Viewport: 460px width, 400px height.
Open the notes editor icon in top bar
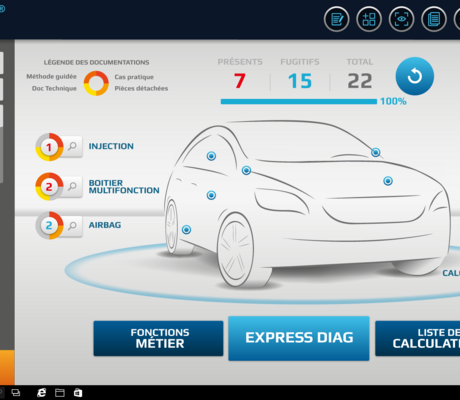337,19
